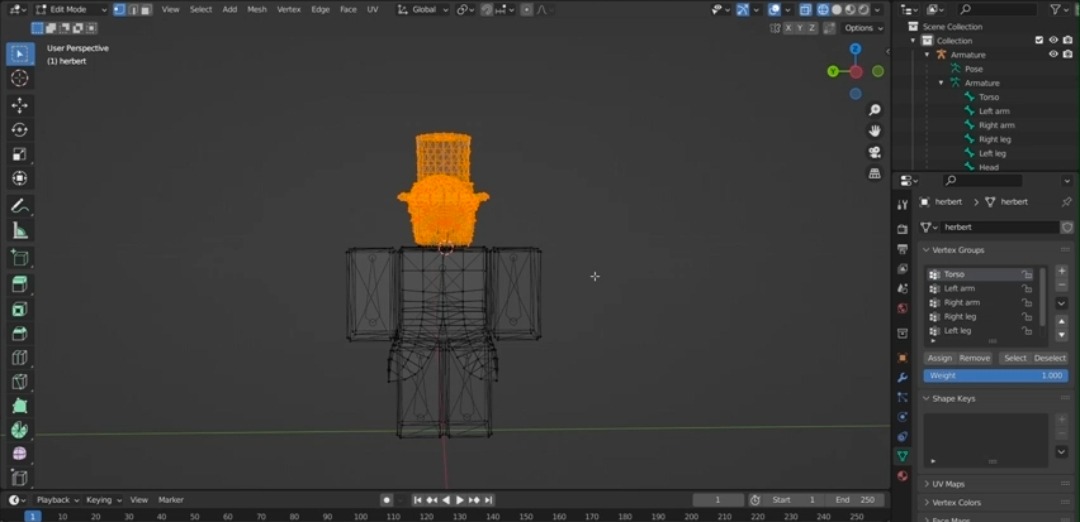Screen dimensions: 1080x522
Task: Adjust the Weight slider
Action: (995, 376)
